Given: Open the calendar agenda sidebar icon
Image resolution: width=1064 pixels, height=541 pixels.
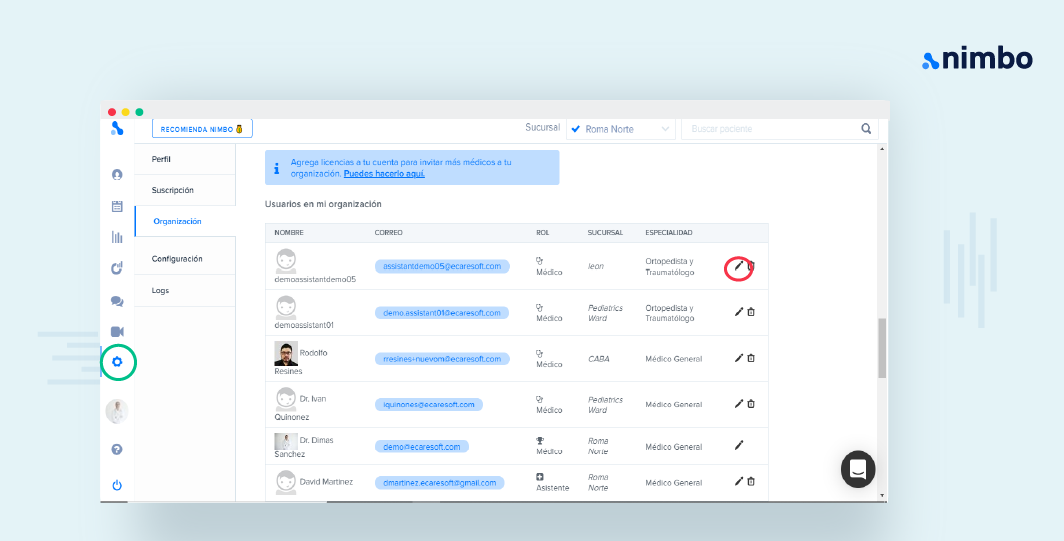Looking at the screenshot, I should [117, 206].
